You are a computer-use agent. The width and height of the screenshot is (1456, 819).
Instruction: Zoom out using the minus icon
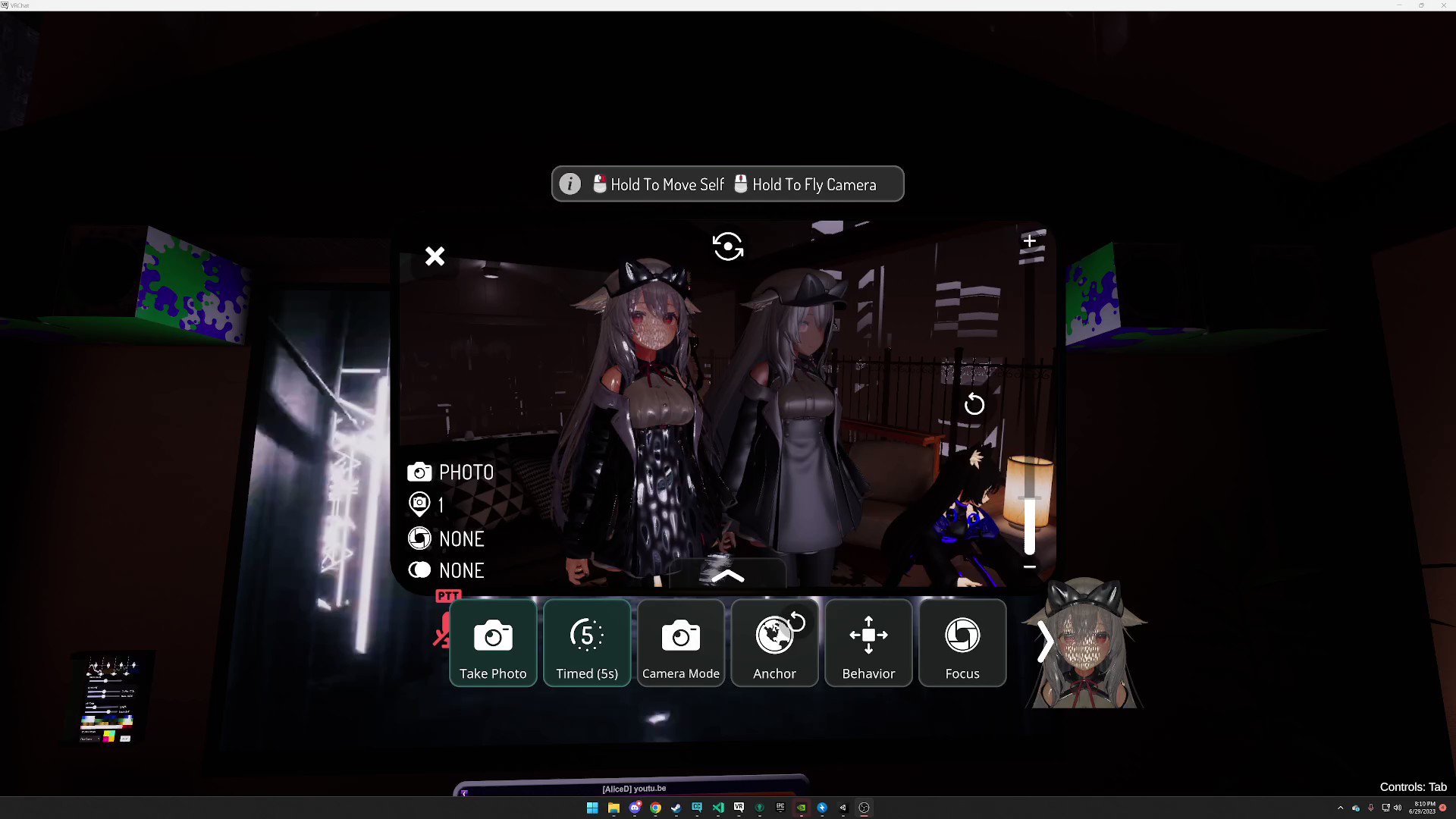coord(1030,566)
